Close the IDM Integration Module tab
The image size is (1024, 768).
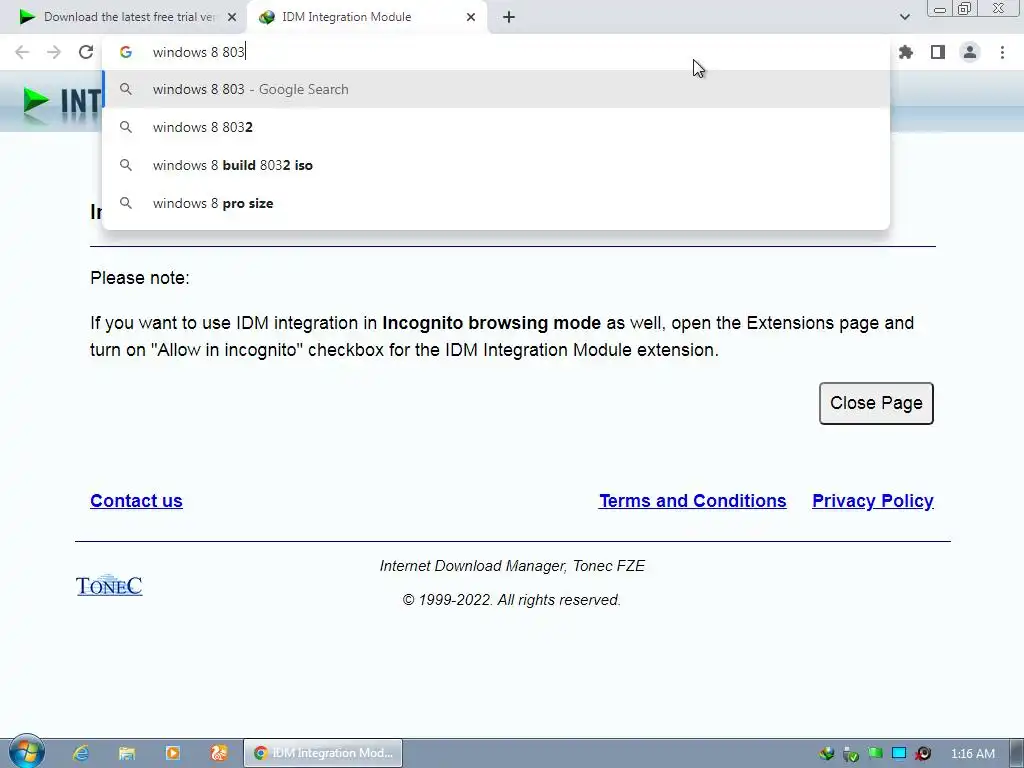471,17
